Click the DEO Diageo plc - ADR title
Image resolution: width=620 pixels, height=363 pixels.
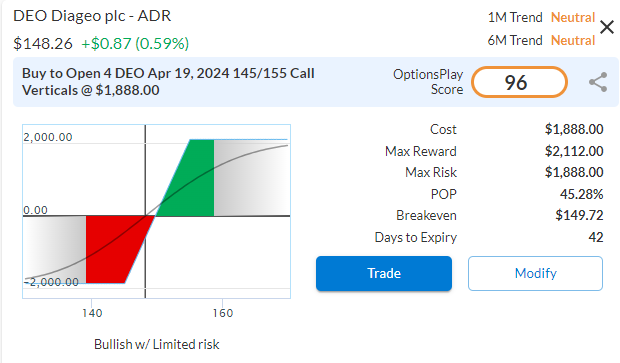coord(92,16)
